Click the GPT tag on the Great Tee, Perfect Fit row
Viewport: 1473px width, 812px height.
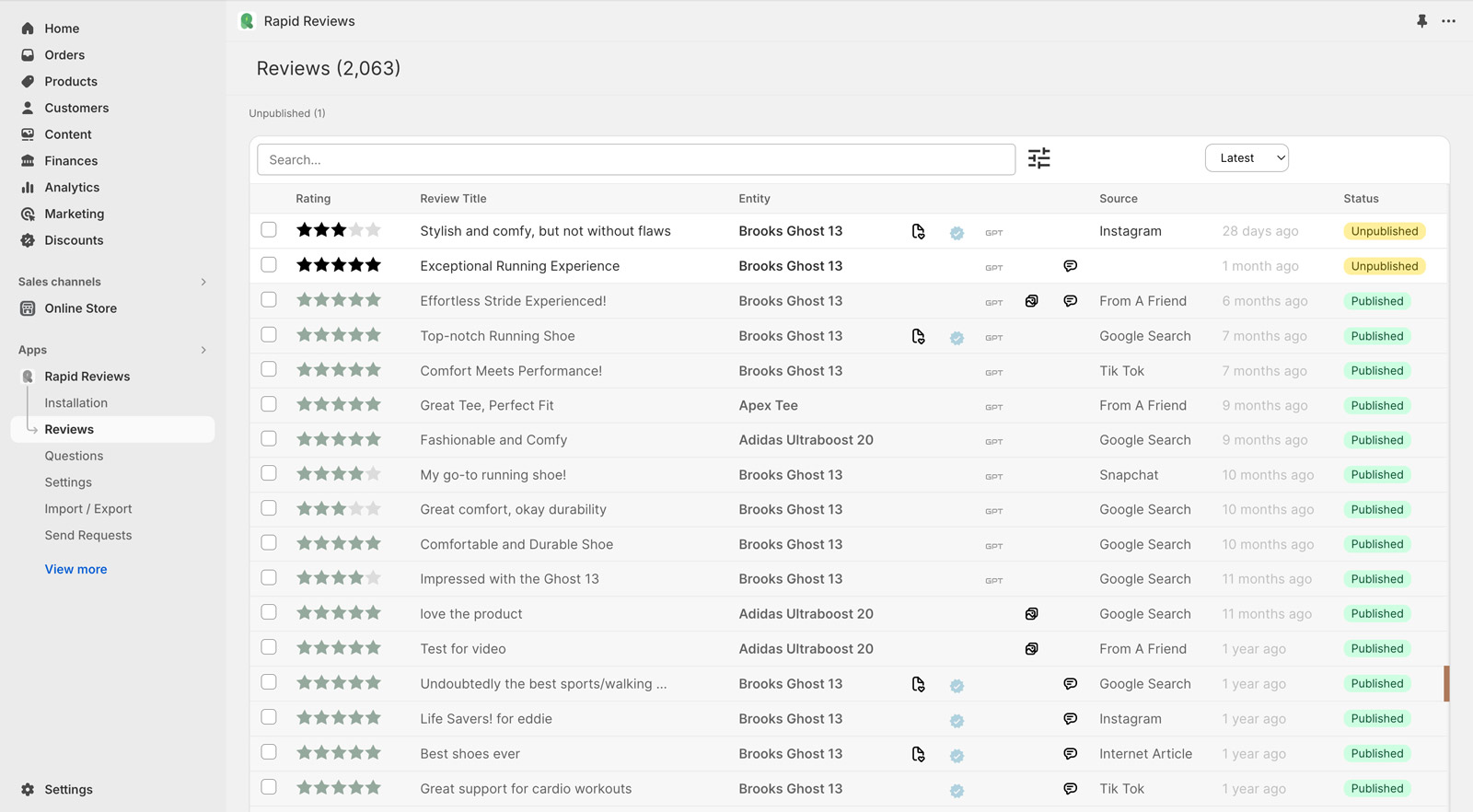coord(993,407)
